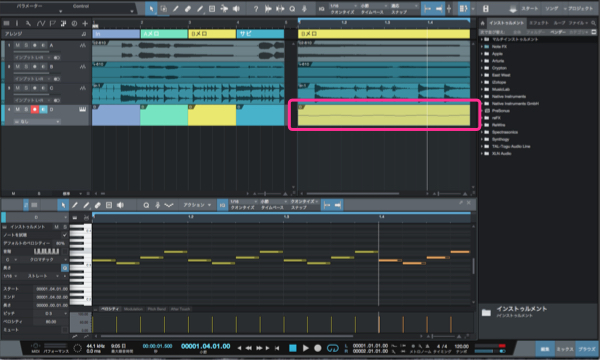Expand the XLN Audio folder

coord(482,153)
